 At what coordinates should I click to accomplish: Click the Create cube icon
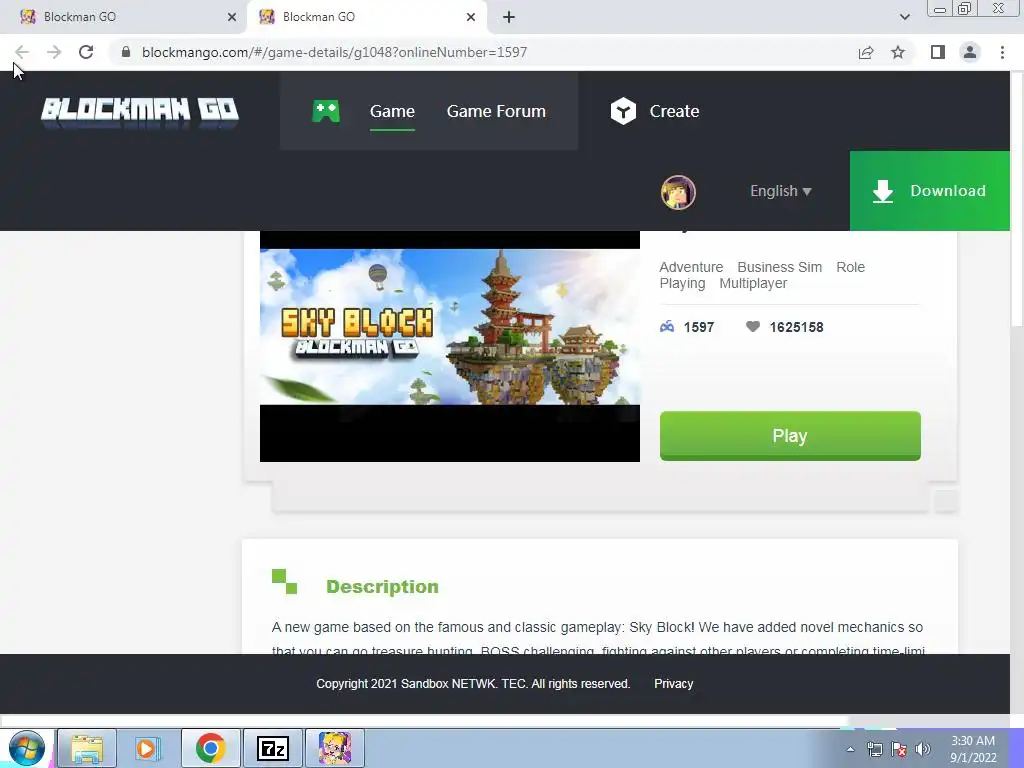[x=623, y=111]
